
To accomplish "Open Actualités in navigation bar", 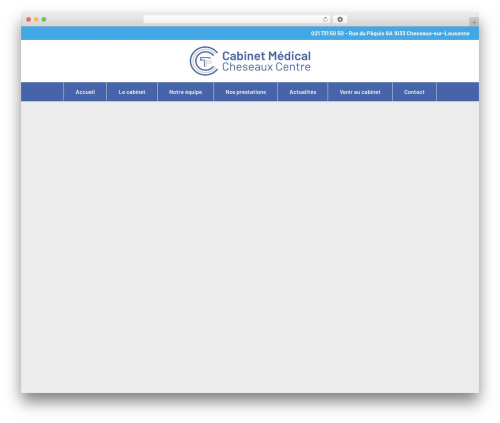I will click(303, 92).
